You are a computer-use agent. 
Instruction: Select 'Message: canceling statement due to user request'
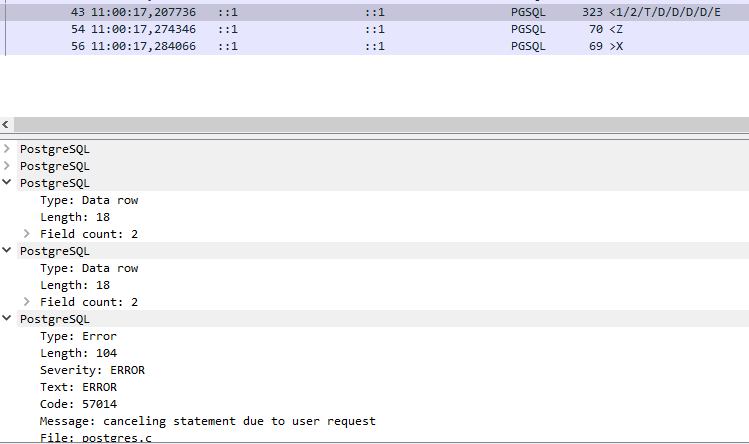pyautogui.click(x=208, y=421)
